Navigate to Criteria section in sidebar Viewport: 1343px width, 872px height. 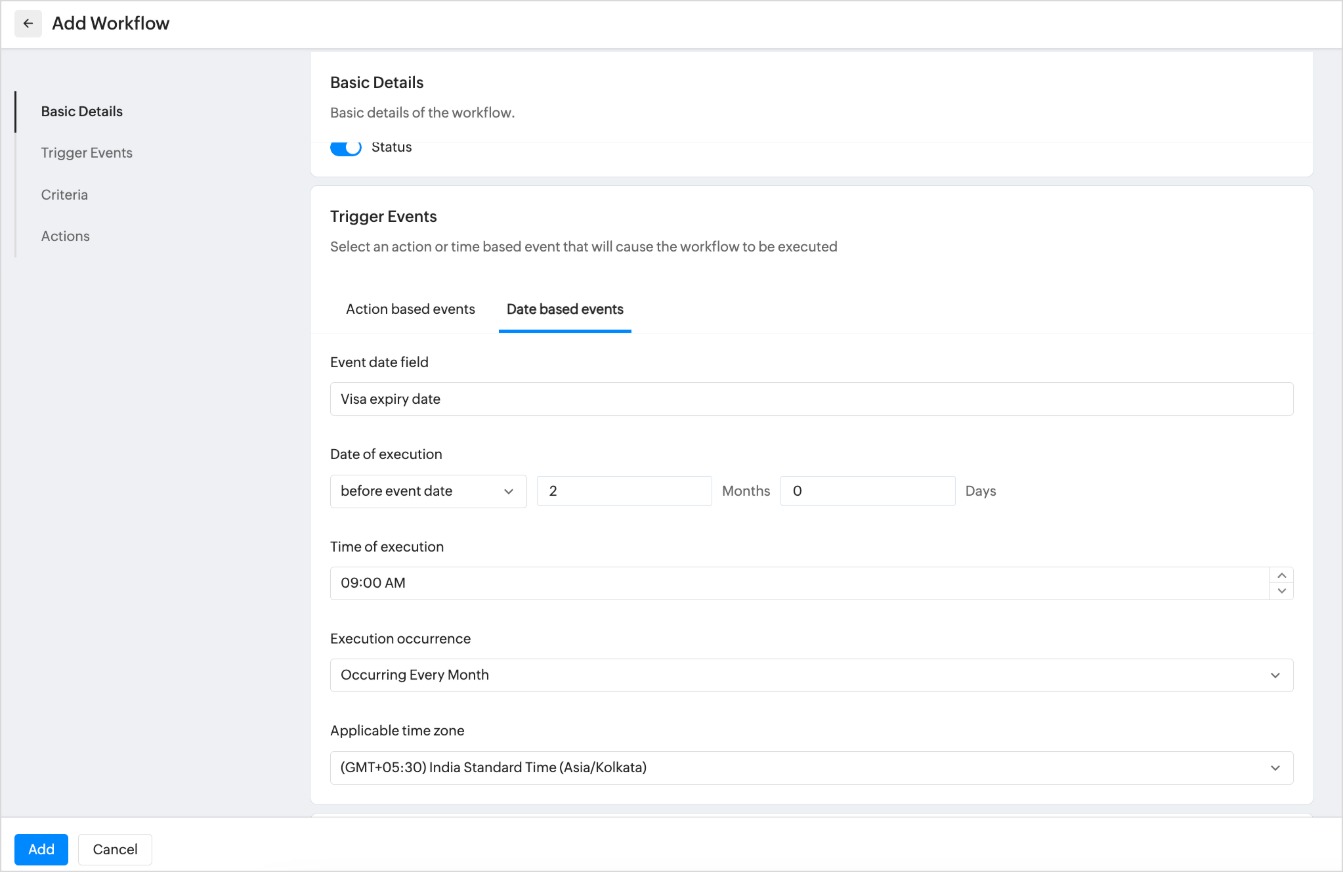[64, 195]
